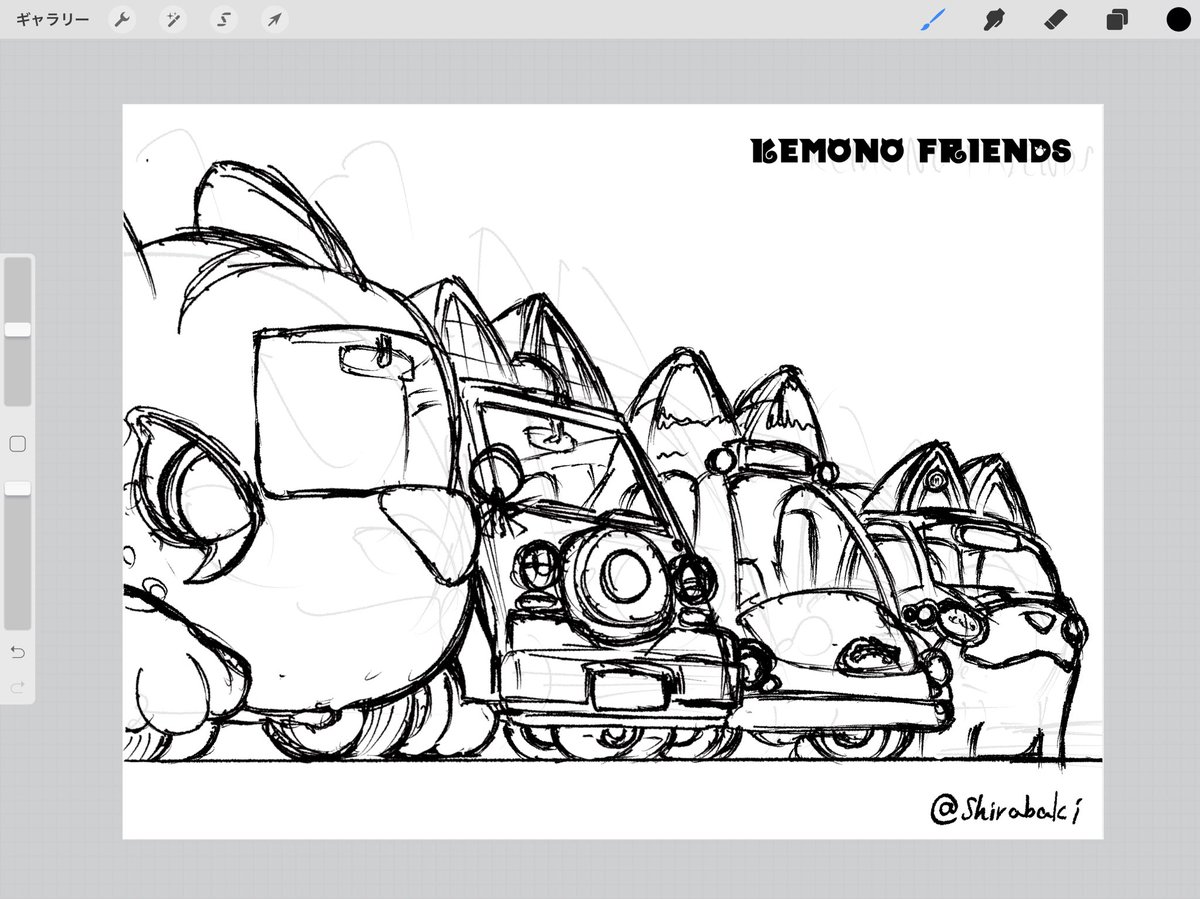This screenshot has width=1200, height=899.
Task: Open the Actions wrench menu
Action: coord(122,20)
